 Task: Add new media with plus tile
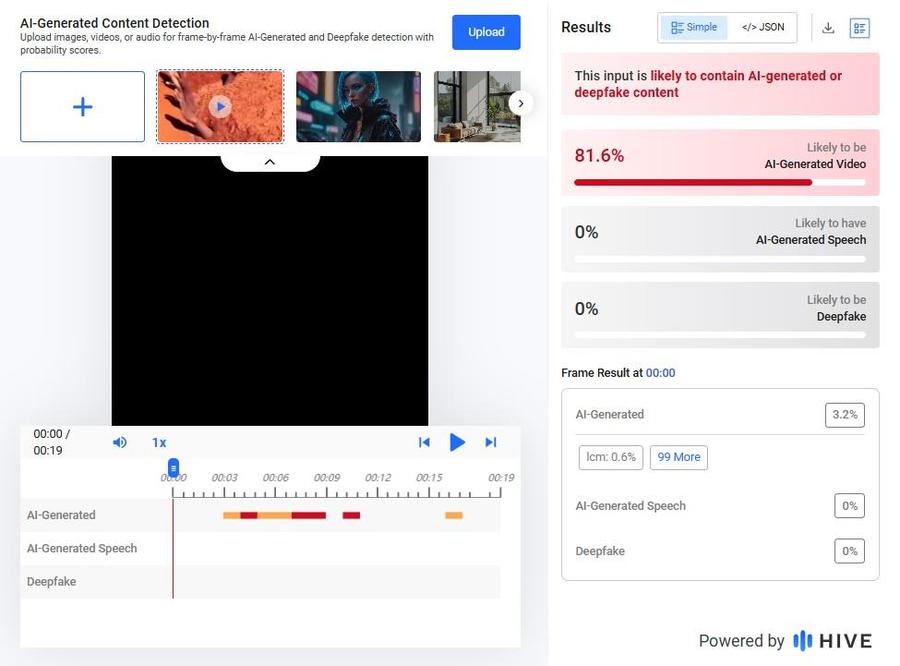[x=82, y=106]
